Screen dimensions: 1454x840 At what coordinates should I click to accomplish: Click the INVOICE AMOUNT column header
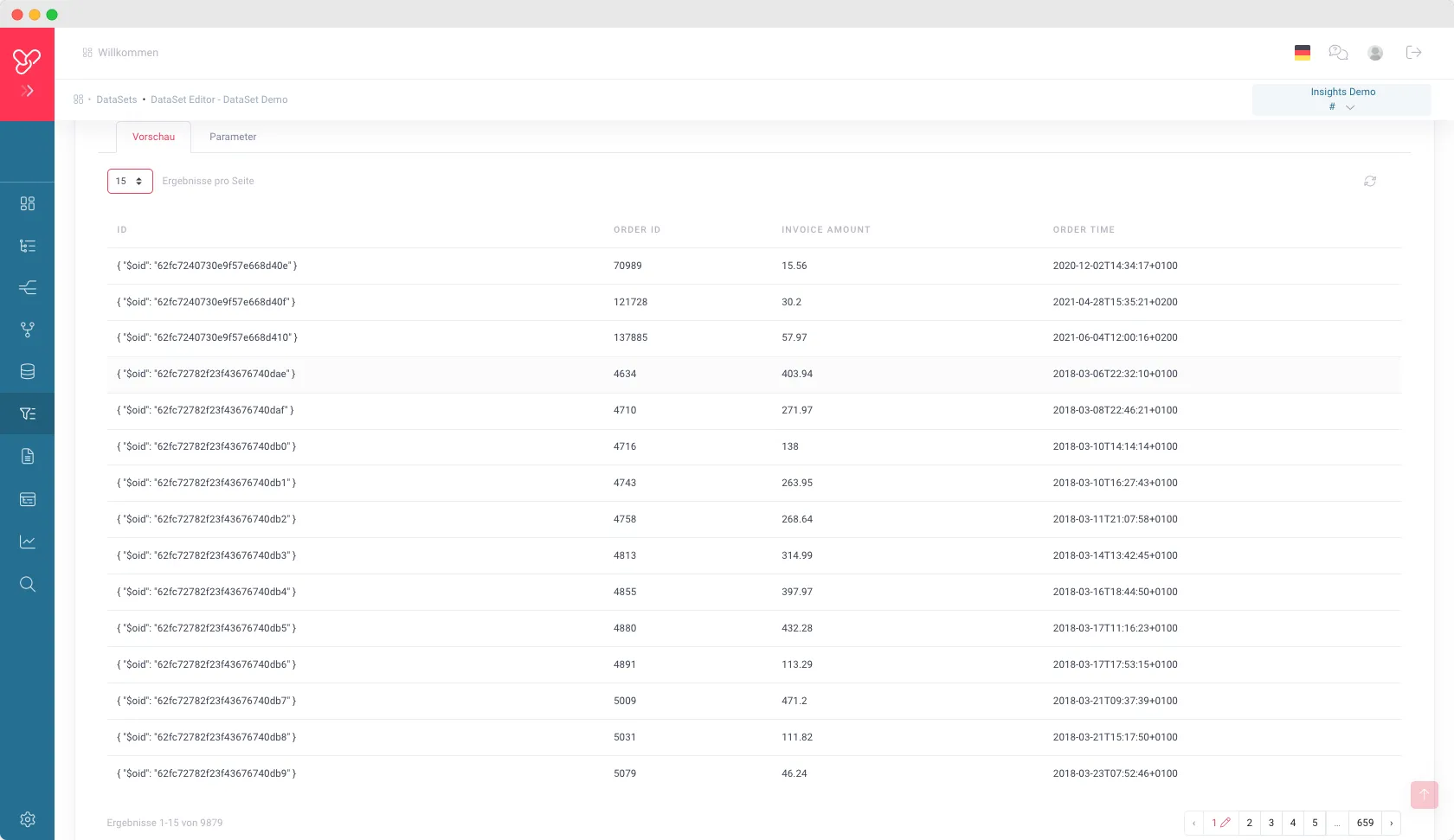click(x=826, y=230)
